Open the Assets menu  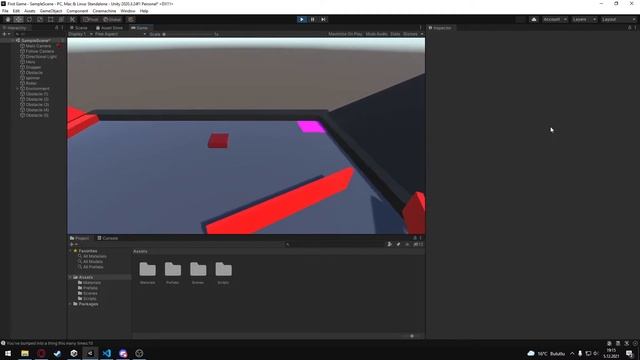[x=29, y=11]
